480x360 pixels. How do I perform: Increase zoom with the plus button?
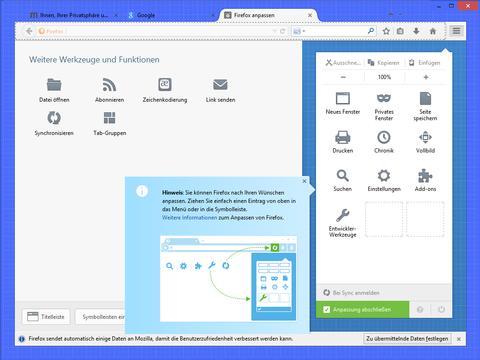tap(426, 77)
